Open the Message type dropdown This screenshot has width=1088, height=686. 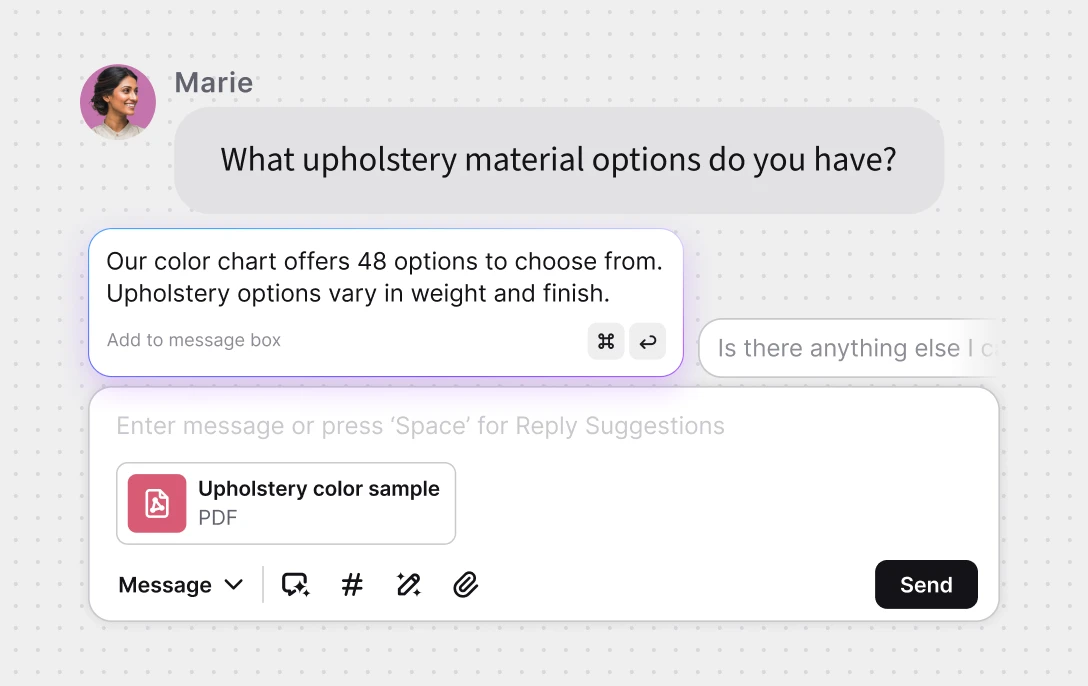click(x=181, y=584)
